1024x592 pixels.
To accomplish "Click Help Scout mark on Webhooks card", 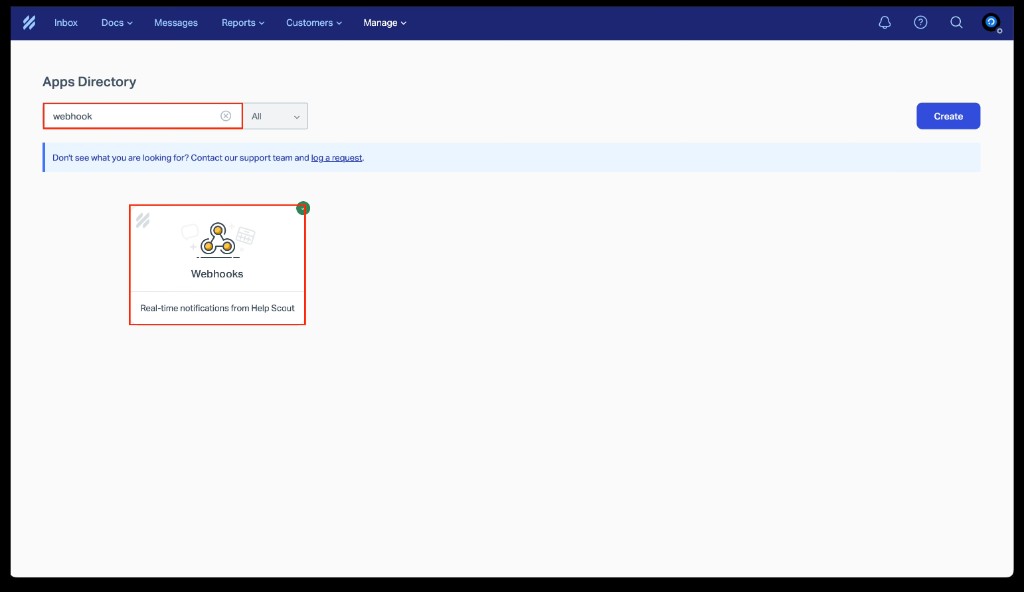I will pos(143,220).
